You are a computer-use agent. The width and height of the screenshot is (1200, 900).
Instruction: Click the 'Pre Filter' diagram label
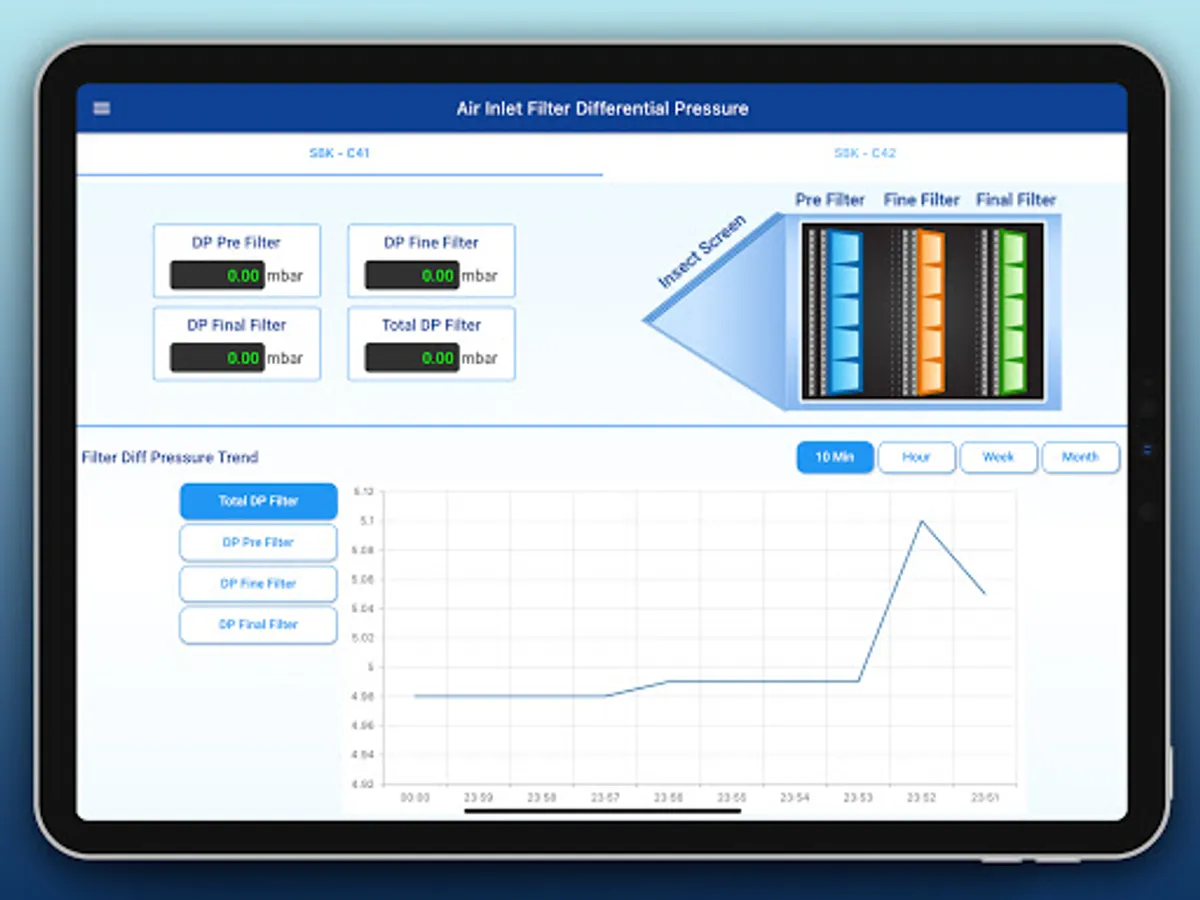830,200
